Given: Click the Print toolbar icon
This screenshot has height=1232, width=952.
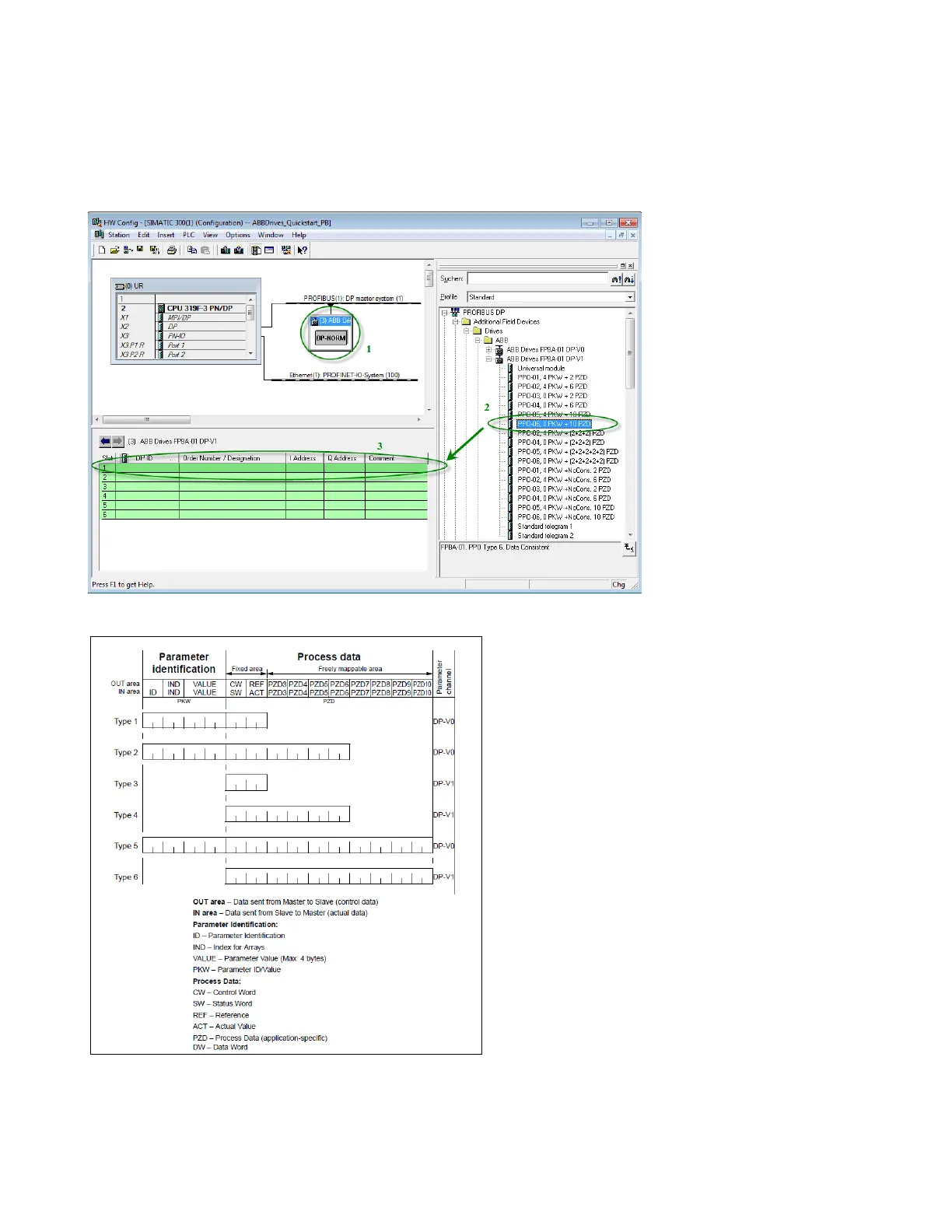Looking at the screenshot, I should (x=172, y=250).
